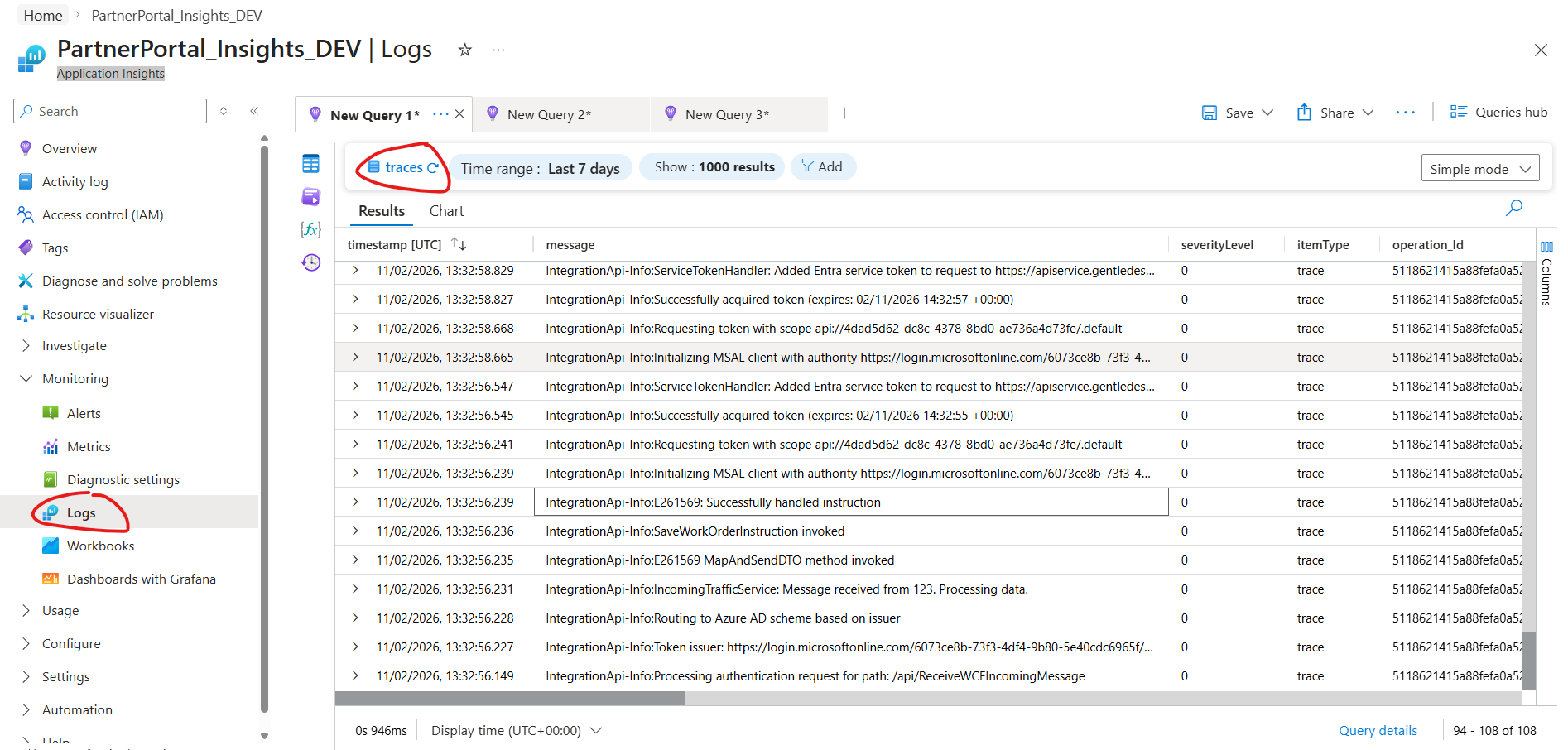
Task: Click the results vertical scrollbar
Action: point(1528,661)
